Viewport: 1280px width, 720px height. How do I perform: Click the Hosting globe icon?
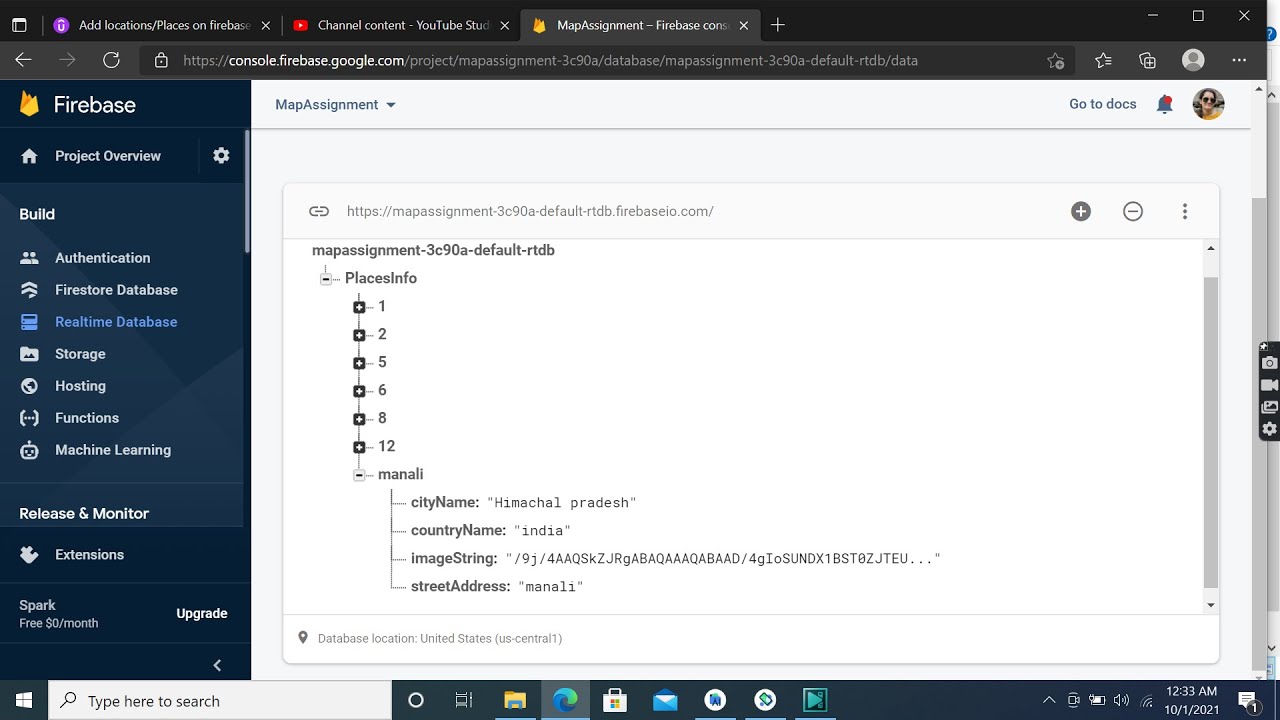click(x=29, y=386)
